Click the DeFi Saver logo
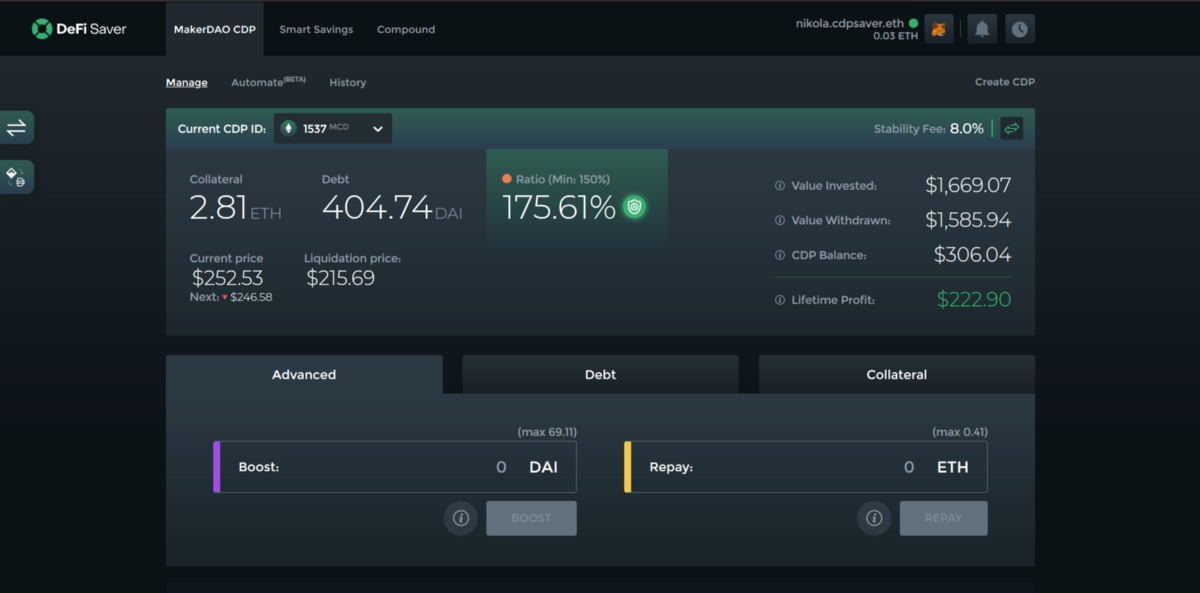 coord(79,29)
